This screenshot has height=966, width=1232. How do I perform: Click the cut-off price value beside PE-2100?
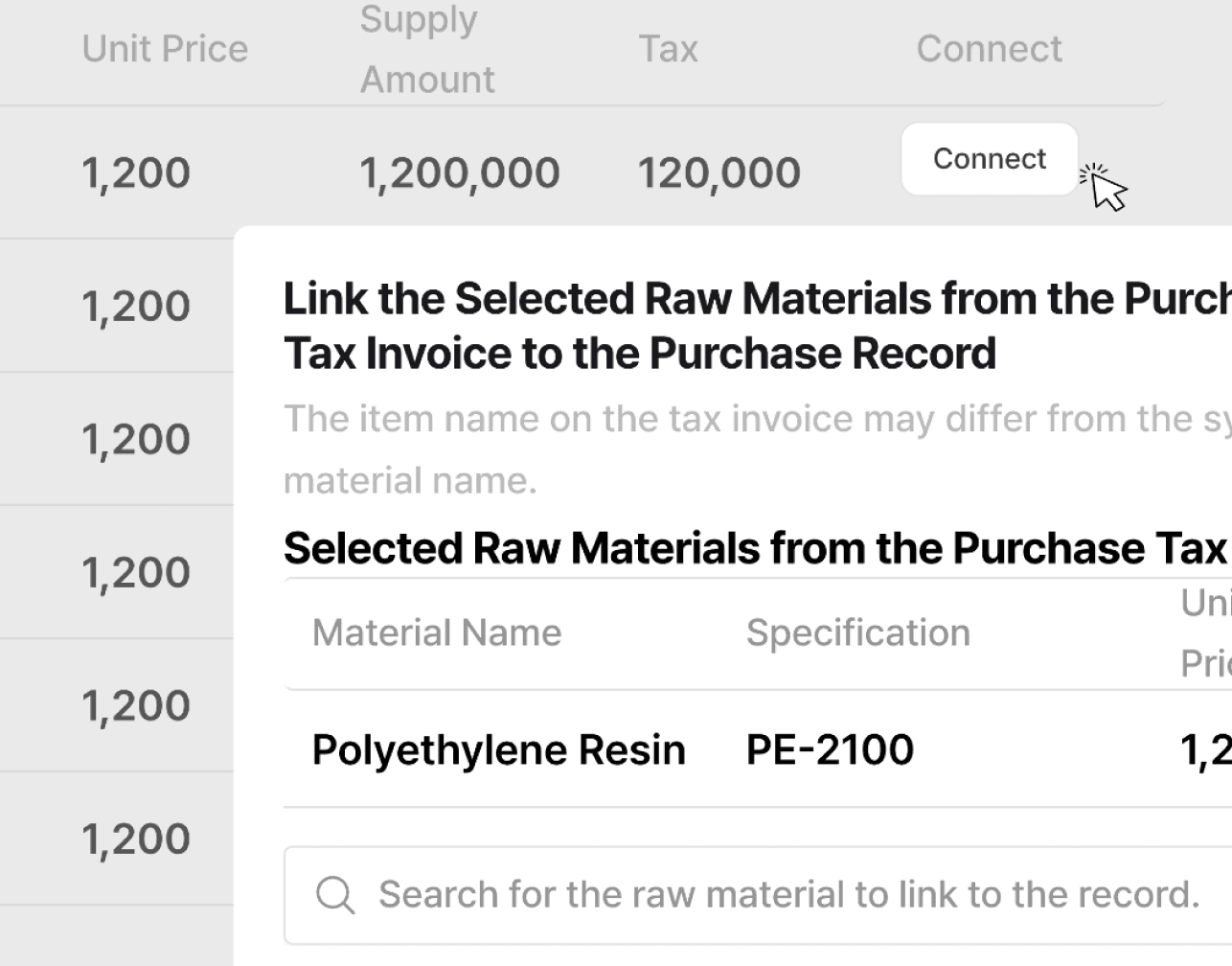pos(1206,750)
